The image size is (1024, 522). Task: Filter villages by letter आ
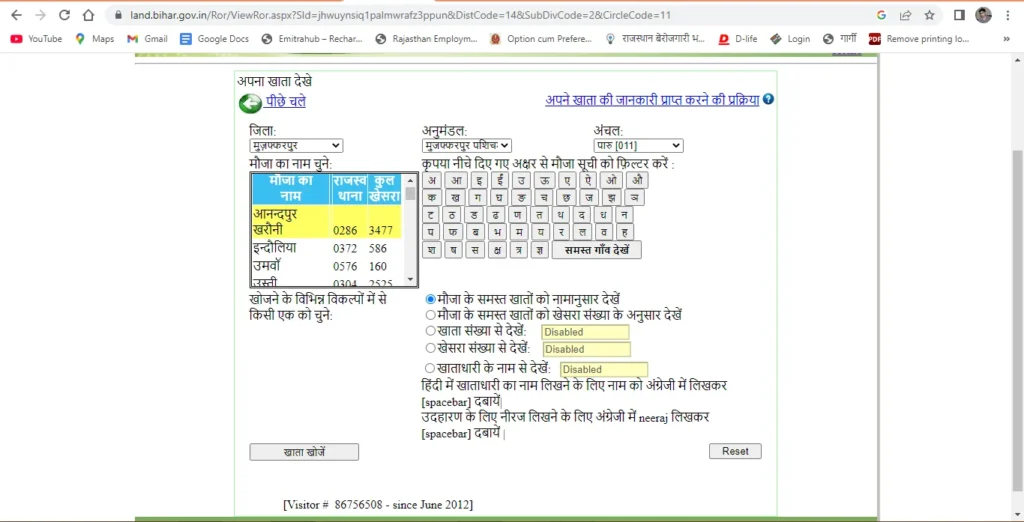click(458, 180)
